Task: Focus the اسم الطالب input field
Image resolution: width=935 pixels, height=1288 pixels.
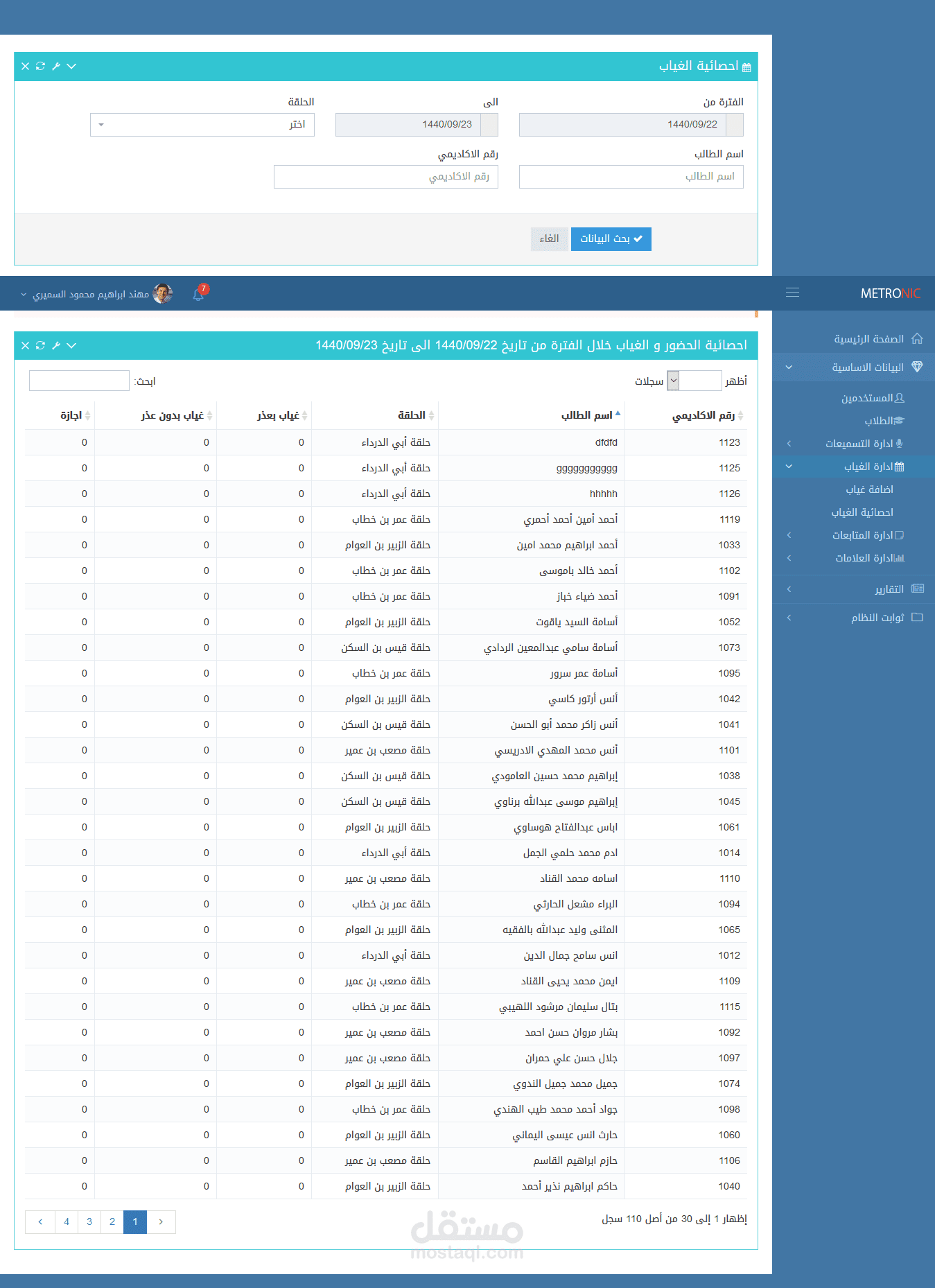Action: [x=631, y=177]
